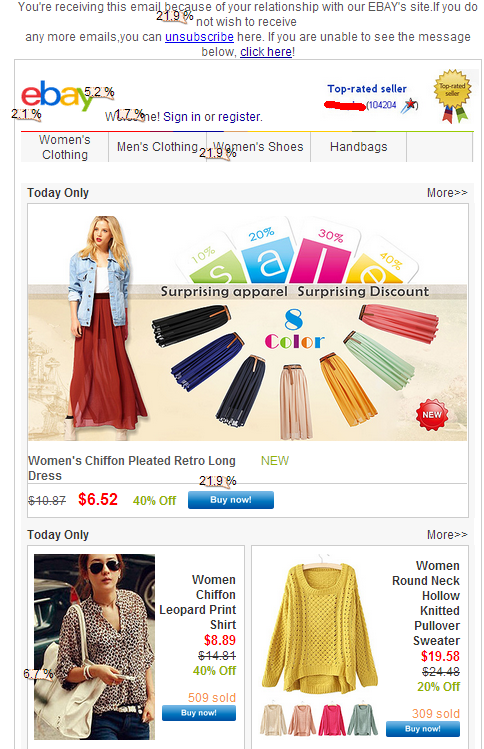This screenshot has width=484, height=749.
Task: Click the gold Top-rated seller badge
Action: (x=452, y=96)
